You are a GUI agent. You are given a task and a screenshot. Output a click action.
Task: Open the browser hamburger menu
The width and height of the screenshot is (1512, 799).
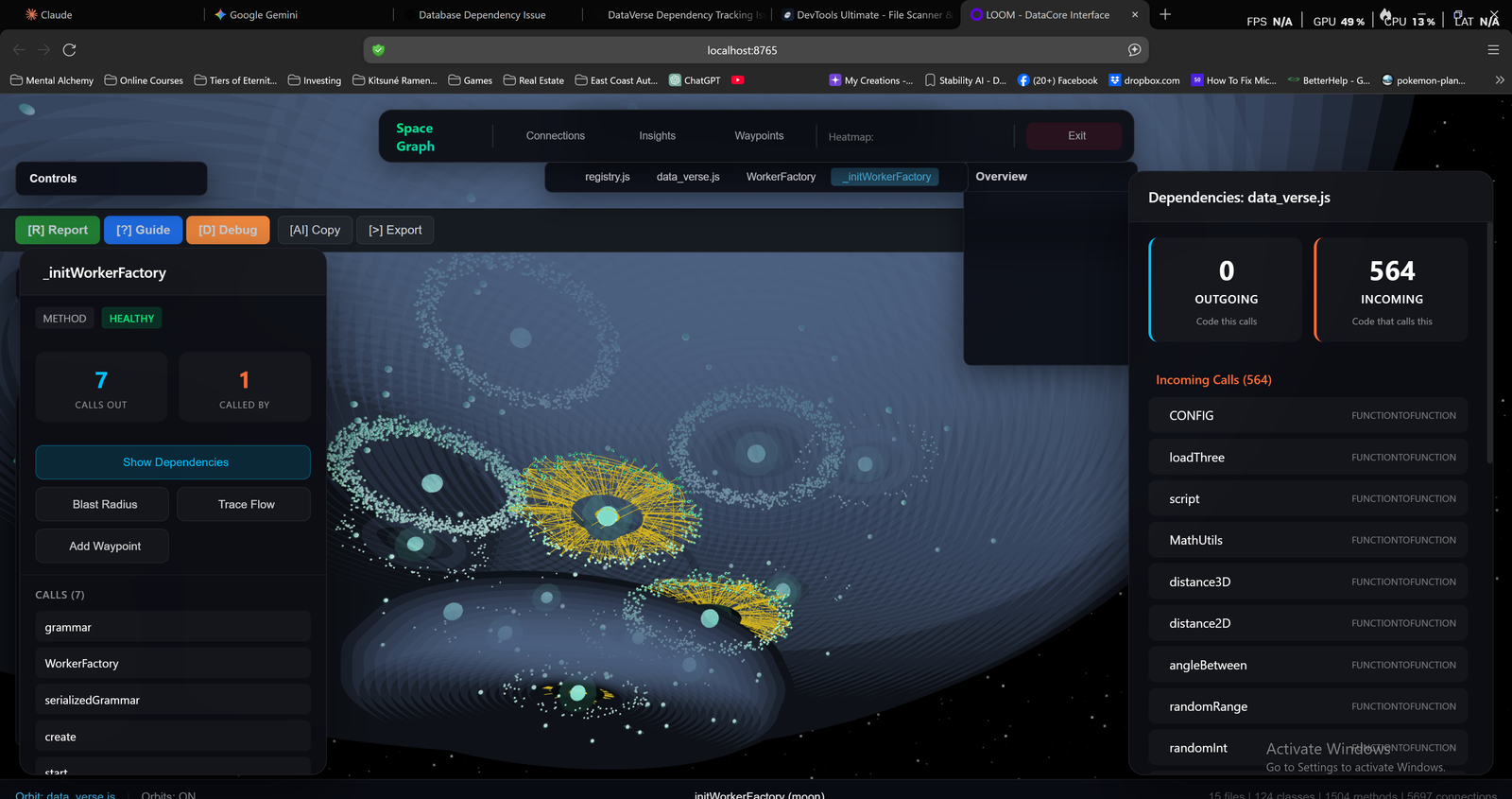pos(1493,50)
